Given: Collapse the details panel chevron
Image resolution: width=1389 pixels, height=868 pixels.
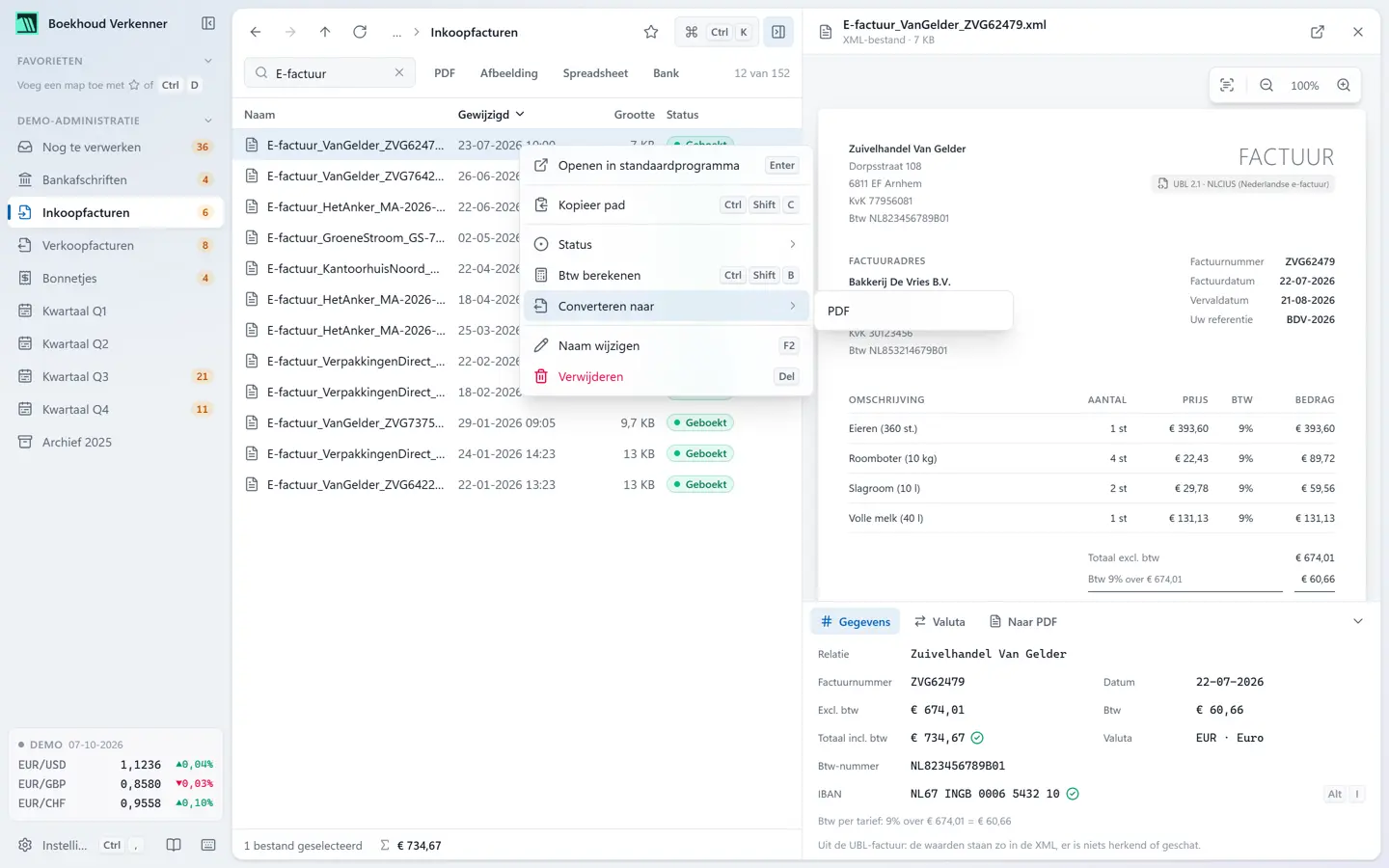Looking at the screenshot, I should [1358, 621].
